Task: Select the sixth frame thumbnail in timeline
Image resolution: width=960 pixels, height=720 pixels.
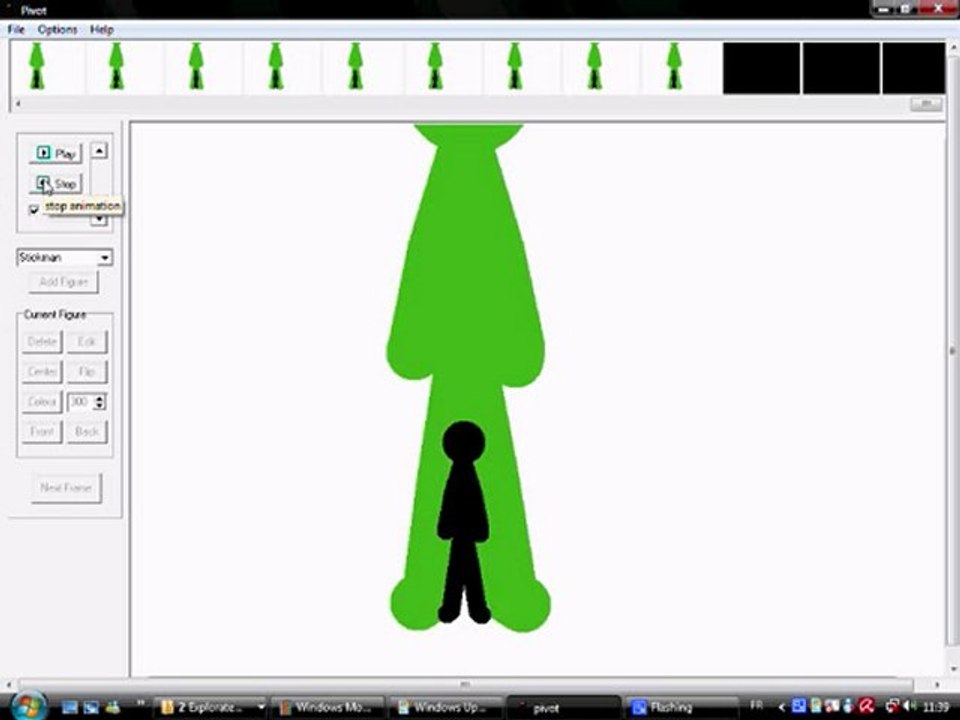Action: (x=443, y=67)
